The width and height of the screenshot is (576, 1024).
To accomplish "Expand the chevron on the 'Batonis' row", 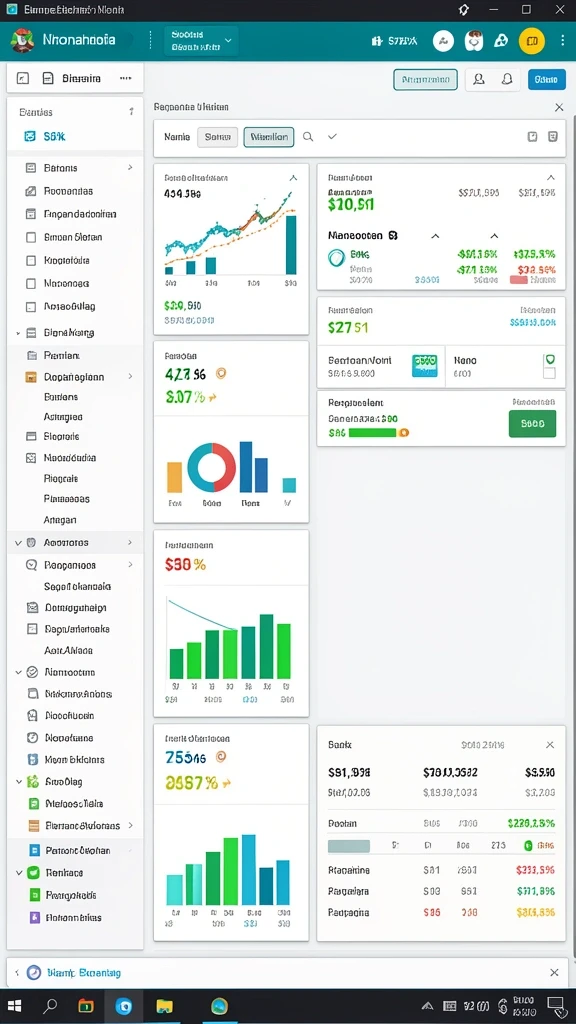I will point(130,168).
